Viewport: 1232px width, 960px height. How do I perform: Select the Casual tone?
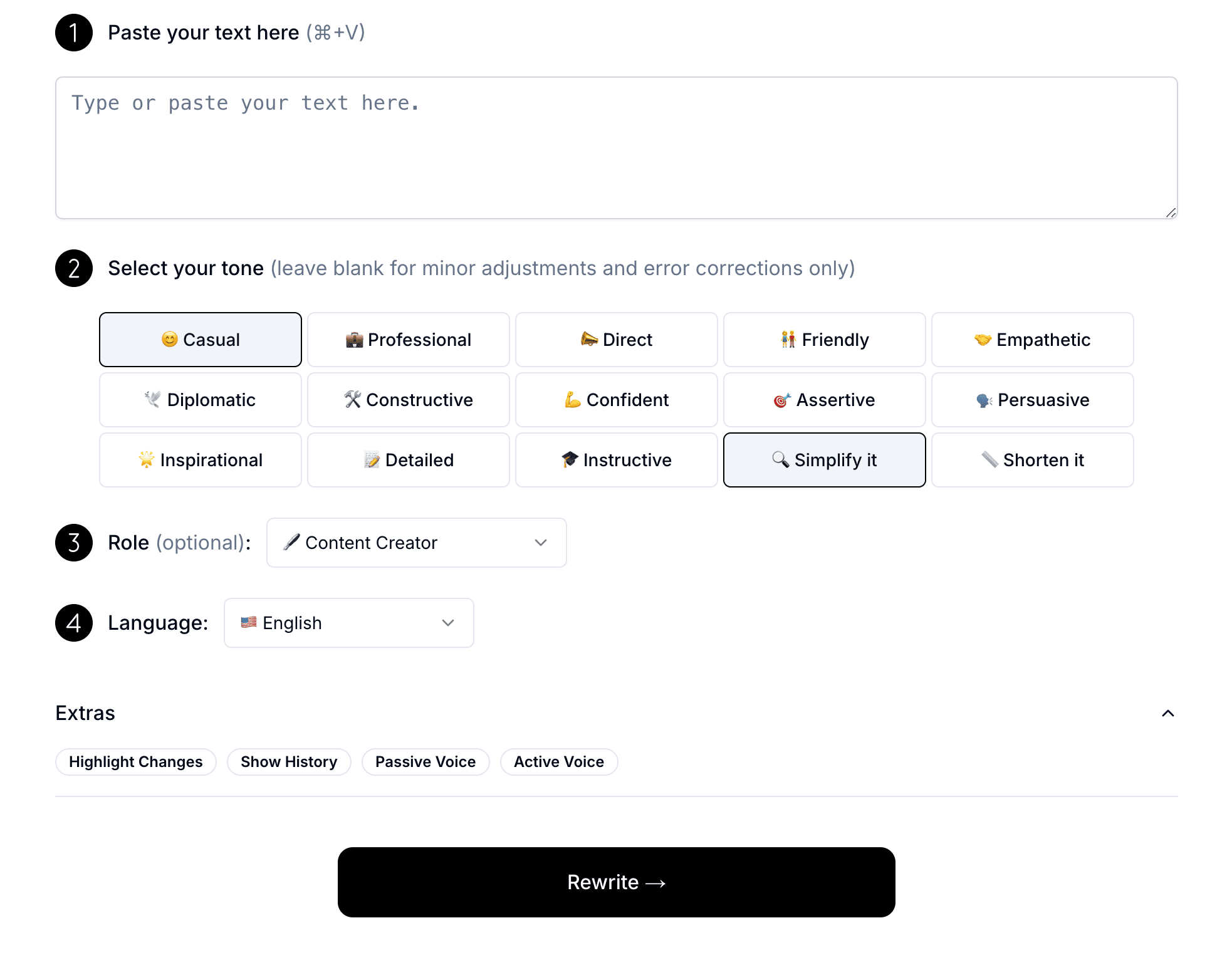point(200,339)
